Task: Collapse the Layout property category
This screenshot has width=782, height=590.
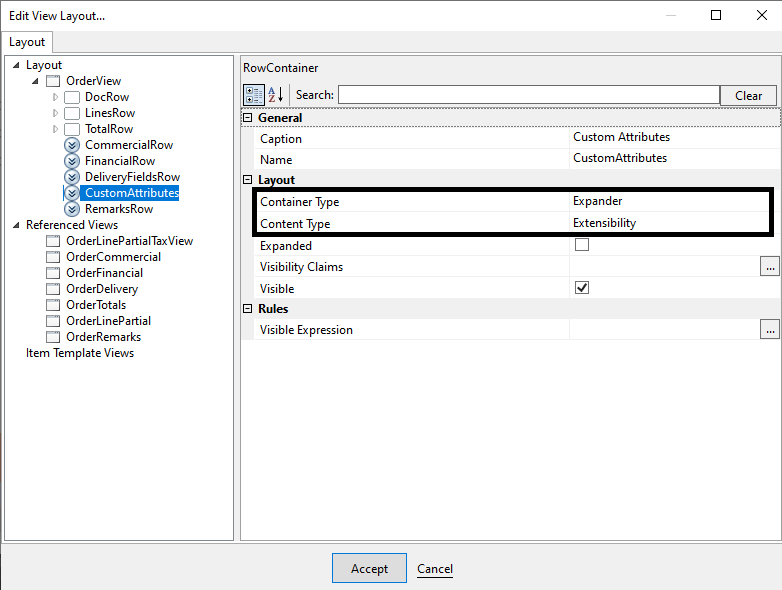Action: coord(247,180)
